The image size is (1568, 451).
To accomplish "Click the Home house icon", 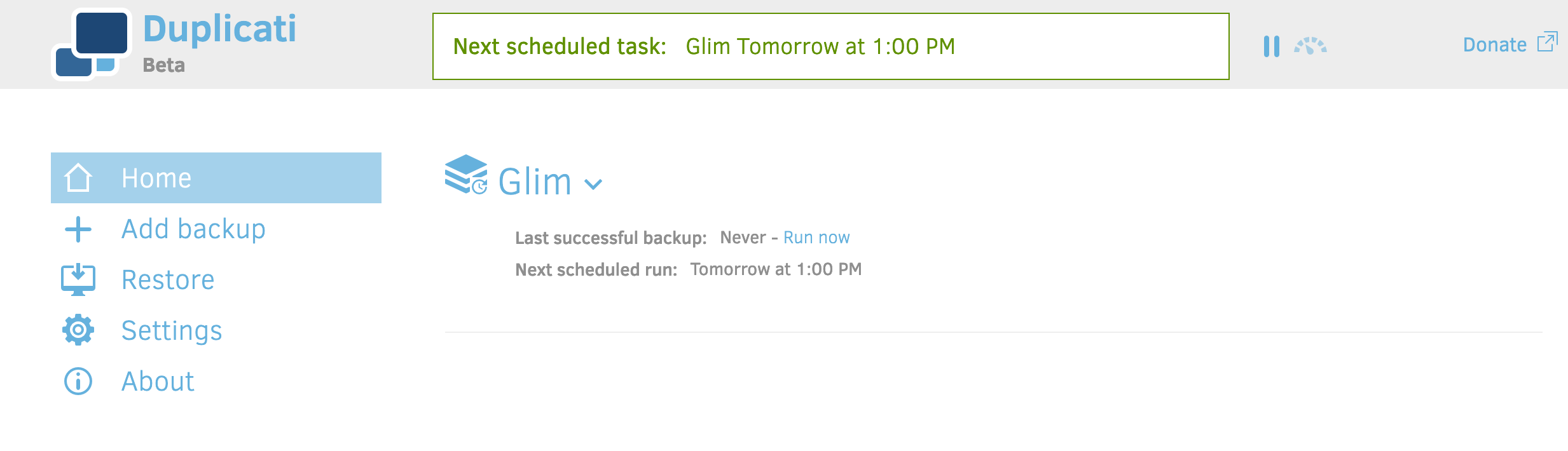I will click(78, 178).
